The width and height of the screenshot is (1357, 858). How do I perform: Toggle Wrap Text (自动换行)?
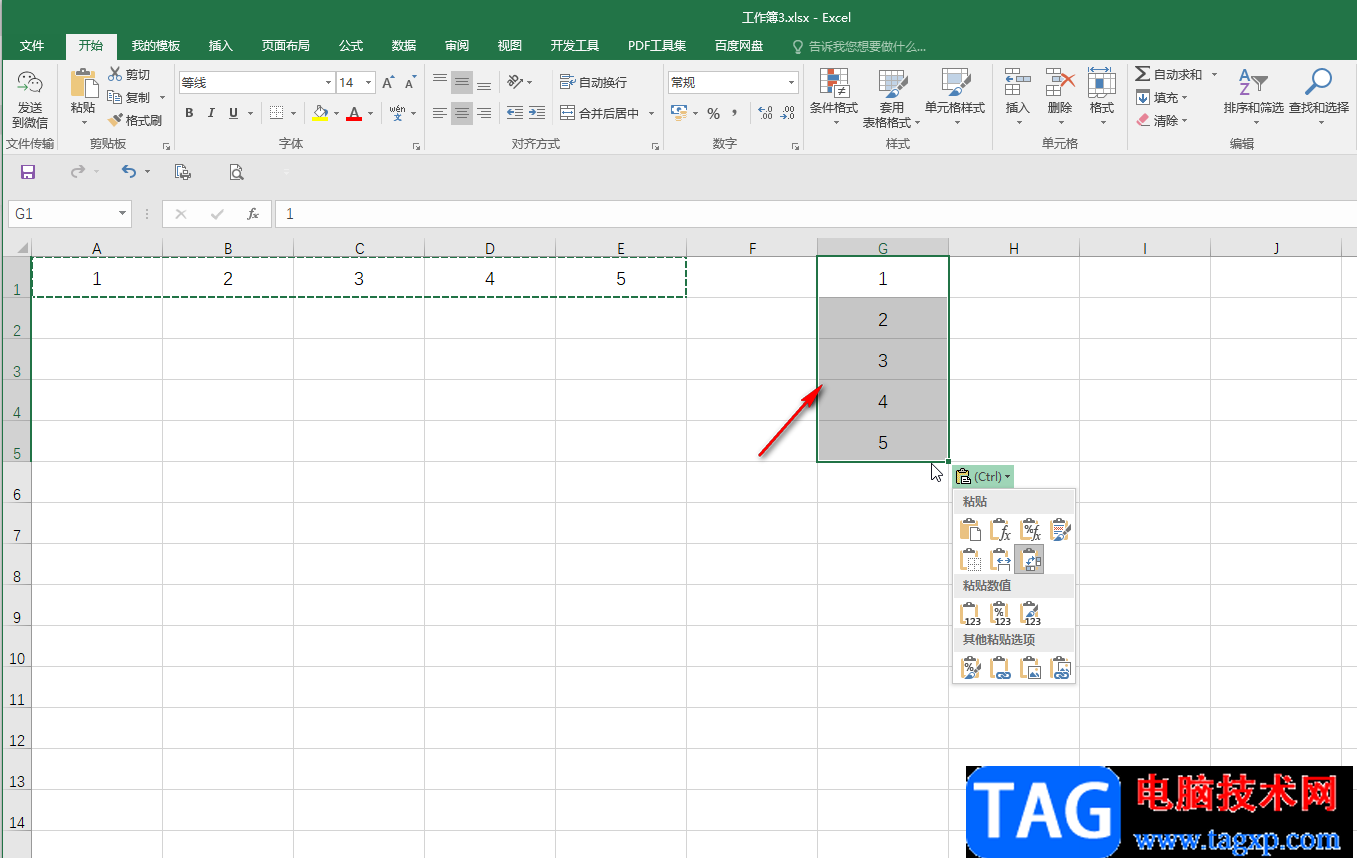tap(593, 82)
